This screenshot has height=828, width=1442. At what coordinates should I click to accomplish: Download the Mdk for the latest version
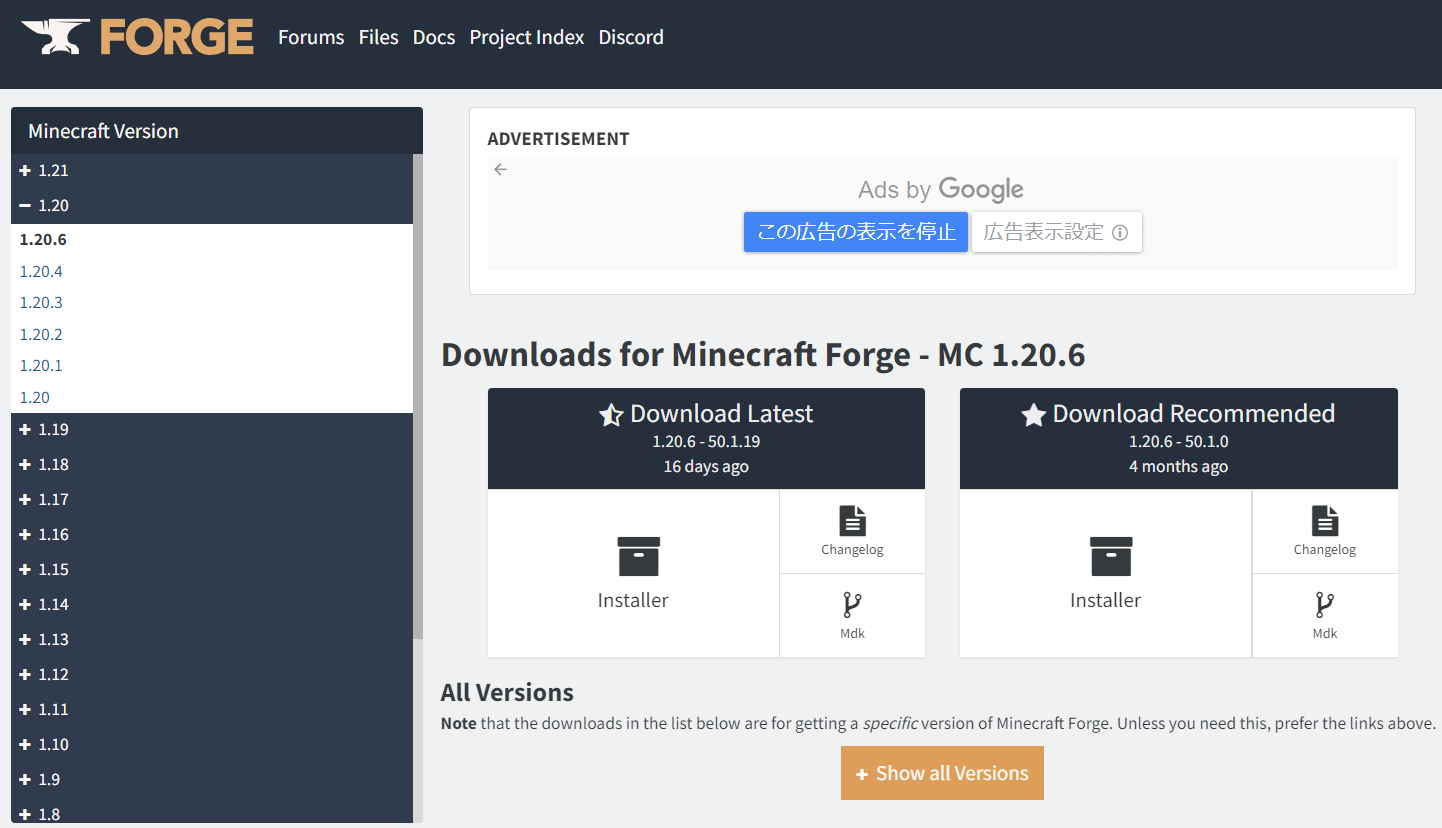pyautogui.click(x=851, y=615)
